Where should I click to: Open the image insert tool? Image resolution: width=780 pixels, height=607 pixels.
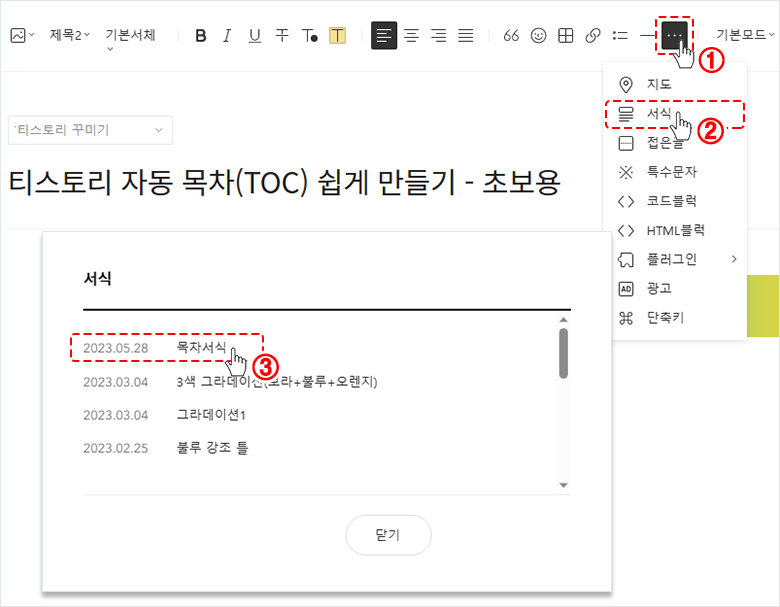pyautogui.click(x=18, y=35)
